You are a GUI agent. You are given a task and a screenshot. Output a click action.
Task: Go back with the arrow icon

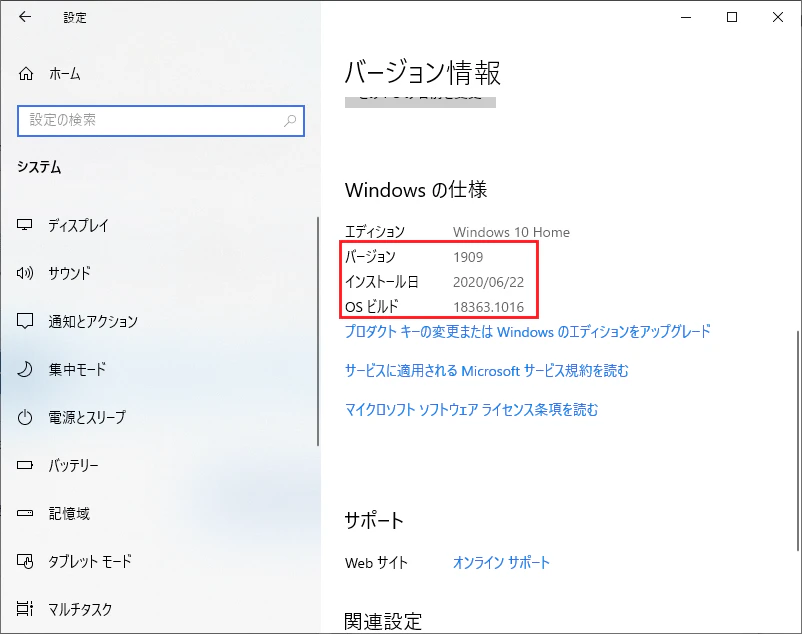click(25, 17)
